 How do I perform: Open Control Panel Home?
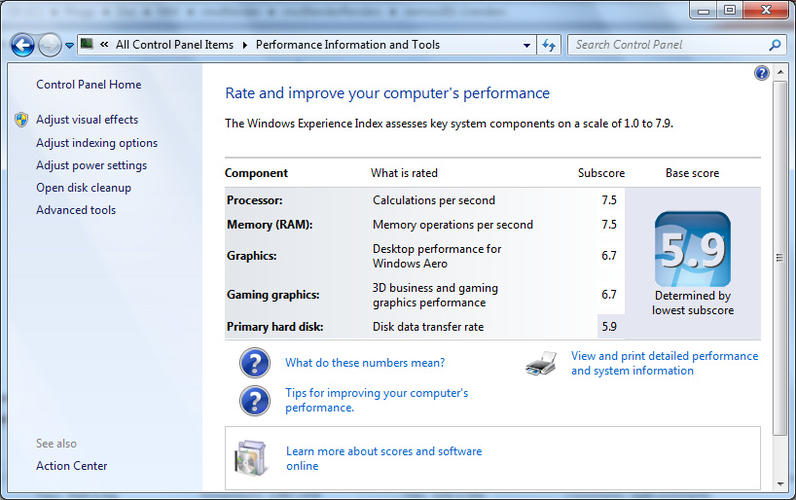tap(89, 85)
